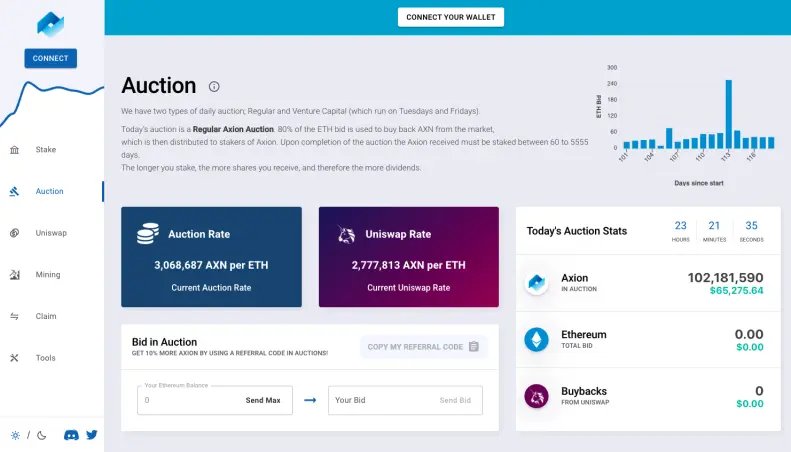
Task: Click the Your Ethereum Balance field
Action: 215,400
